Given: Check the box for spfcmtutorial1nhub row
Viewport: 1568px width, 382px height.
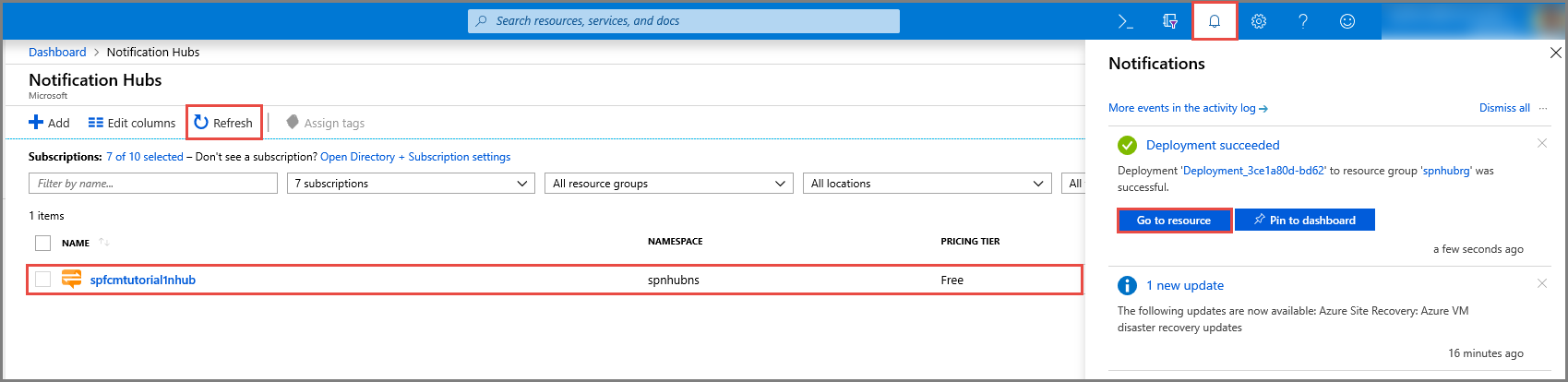Looking at the screenshot, I should click(42, 280).
